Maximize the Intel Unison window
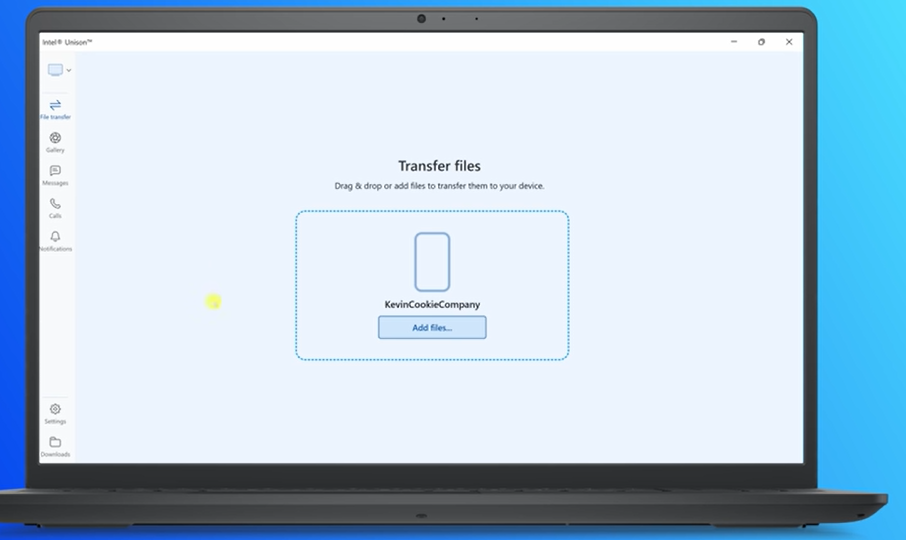This screenshot has width=906, height=540. [x=761, y=42]
